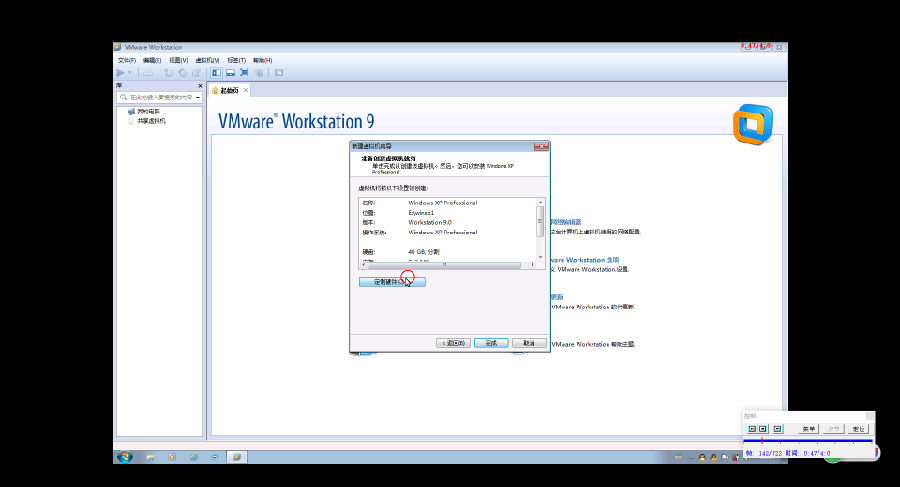Open Internet Explorer from the taskbar
900x487 pixels.
pos(193,457)
